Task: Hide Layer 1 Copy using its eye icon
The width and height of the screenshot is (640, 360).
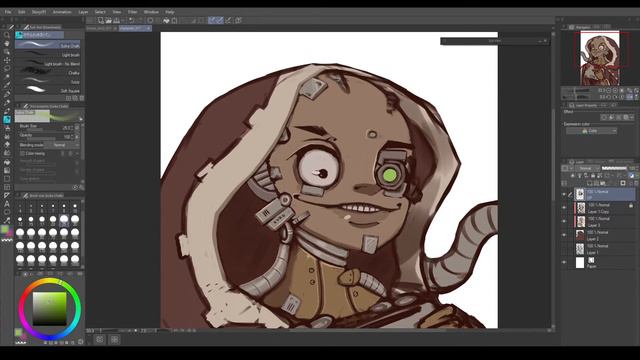Action: [564, 208]
